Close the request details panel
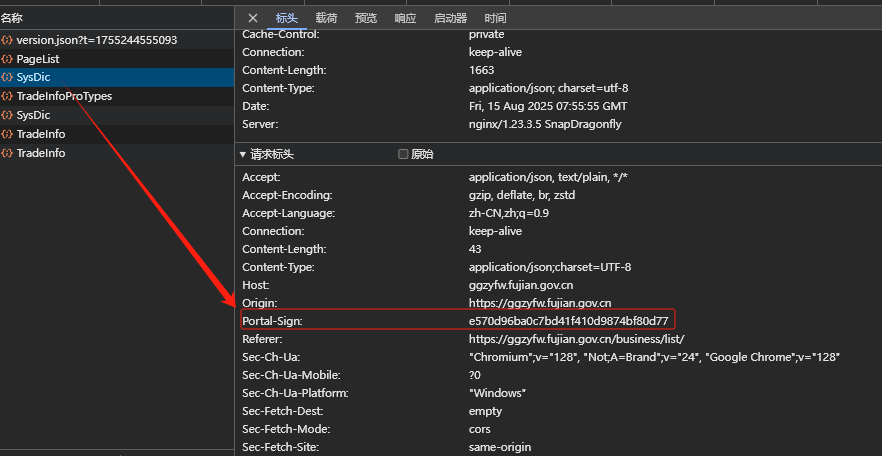Image resolution: width=882 pixels, height=456 pixels. 253,18
